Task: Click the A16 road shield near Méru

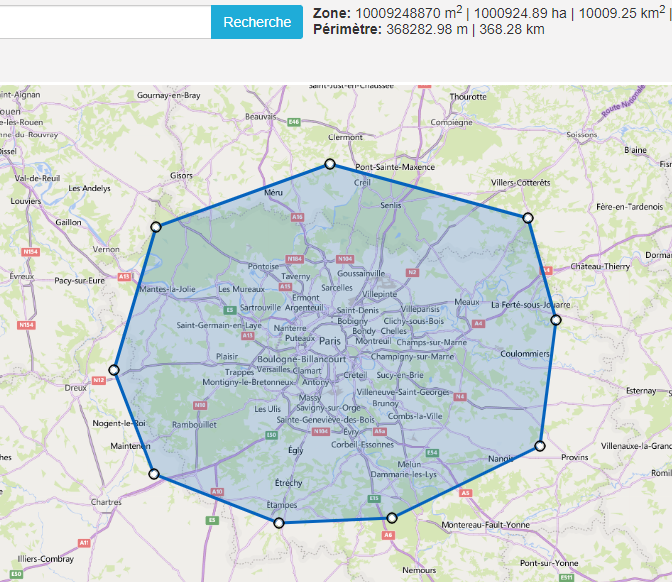Action: point(297,217)
